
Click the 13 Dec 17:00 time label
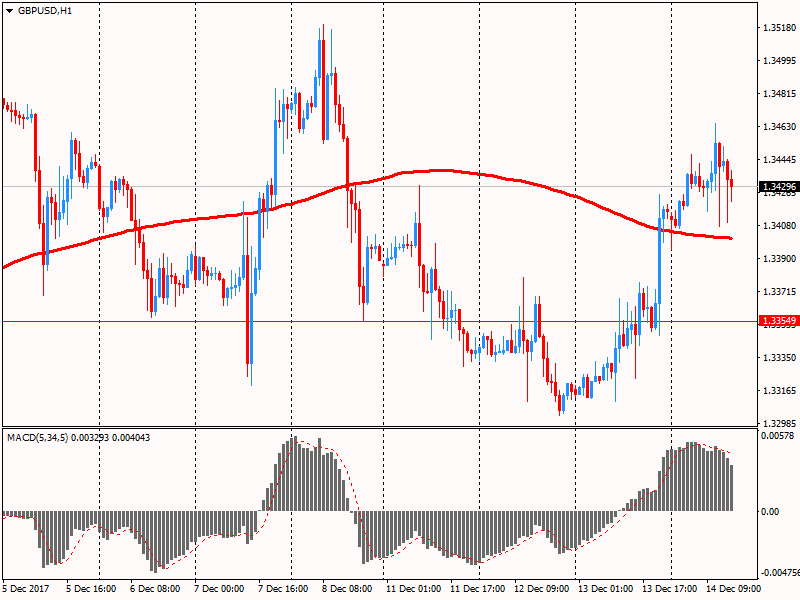669,589
